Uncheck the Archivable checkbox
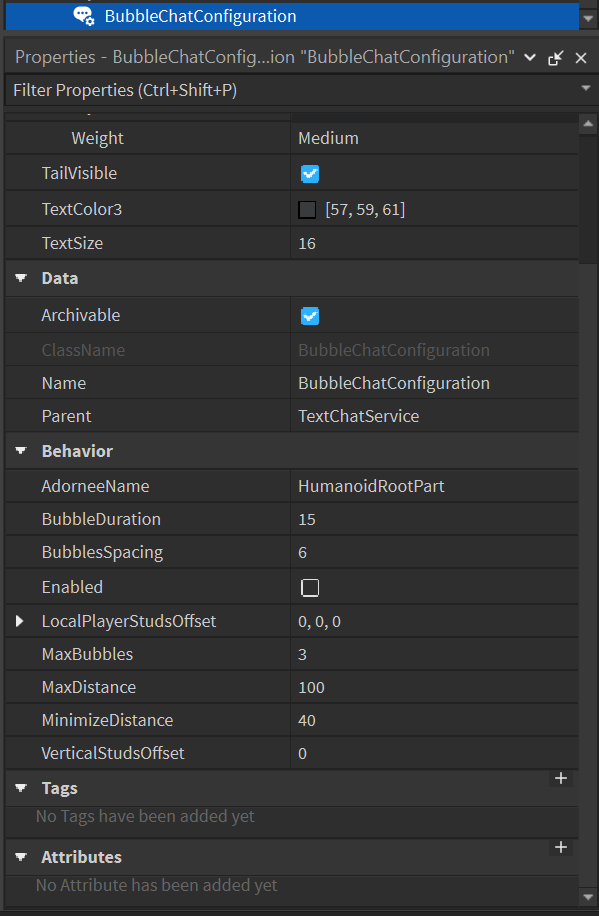 point(310,314)
